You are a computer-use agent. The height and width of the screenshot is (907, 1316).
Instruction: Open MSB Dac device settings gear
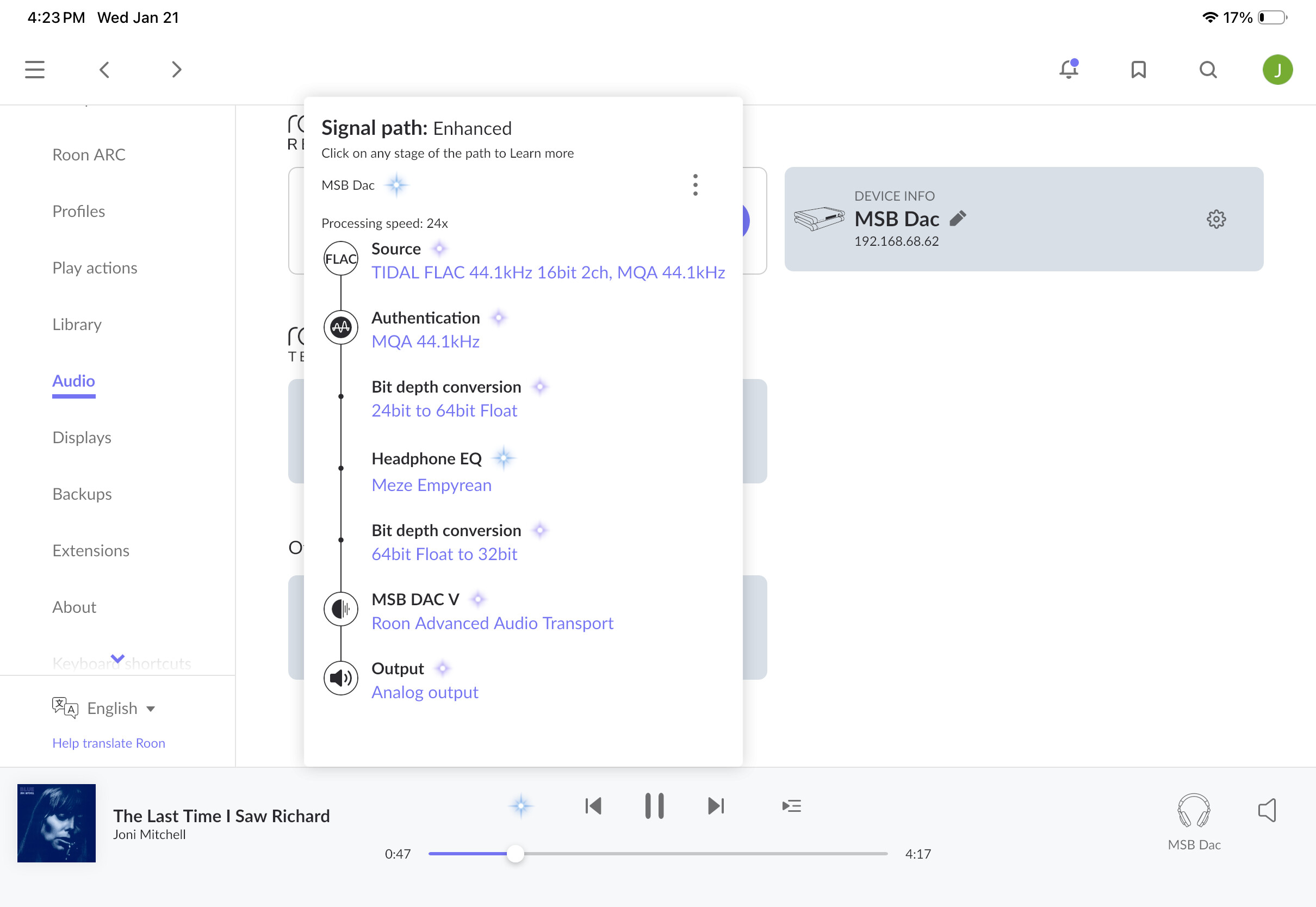[1216, 219]
